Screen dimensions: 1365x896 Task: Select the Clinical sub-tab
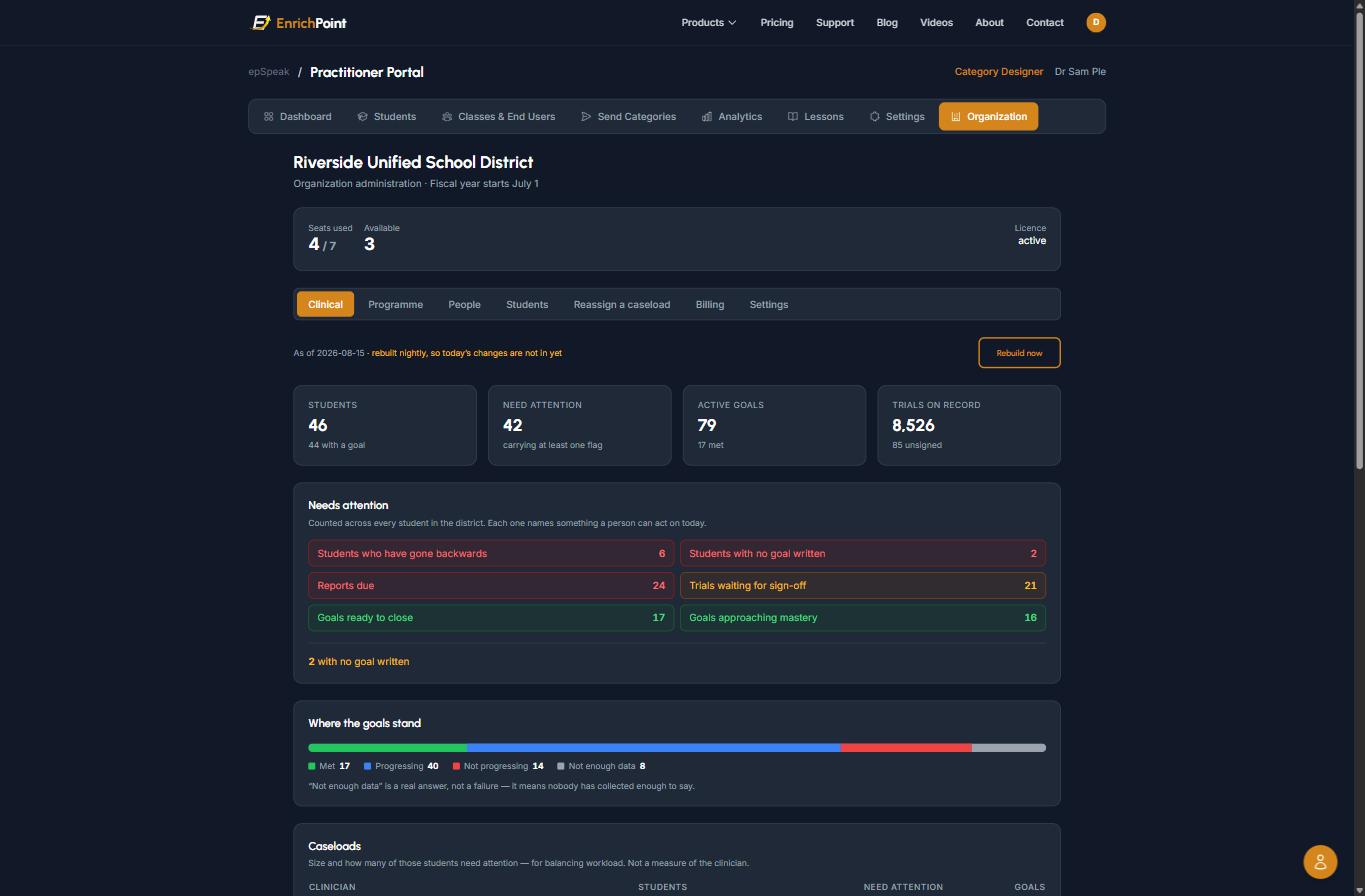click(x=325, y=304)
